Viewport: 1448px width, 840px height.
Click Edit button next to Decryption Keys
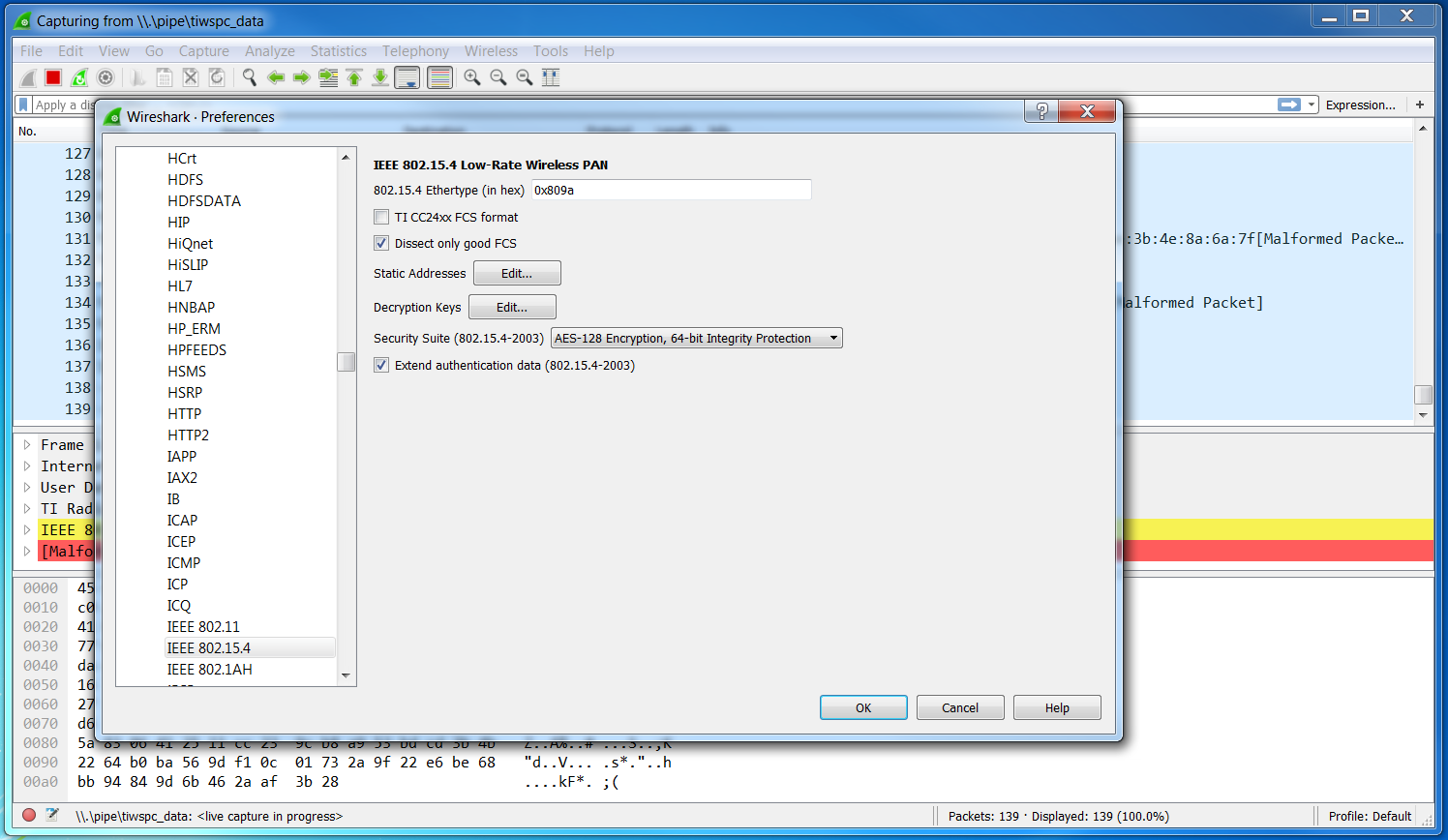click(512, 307)
